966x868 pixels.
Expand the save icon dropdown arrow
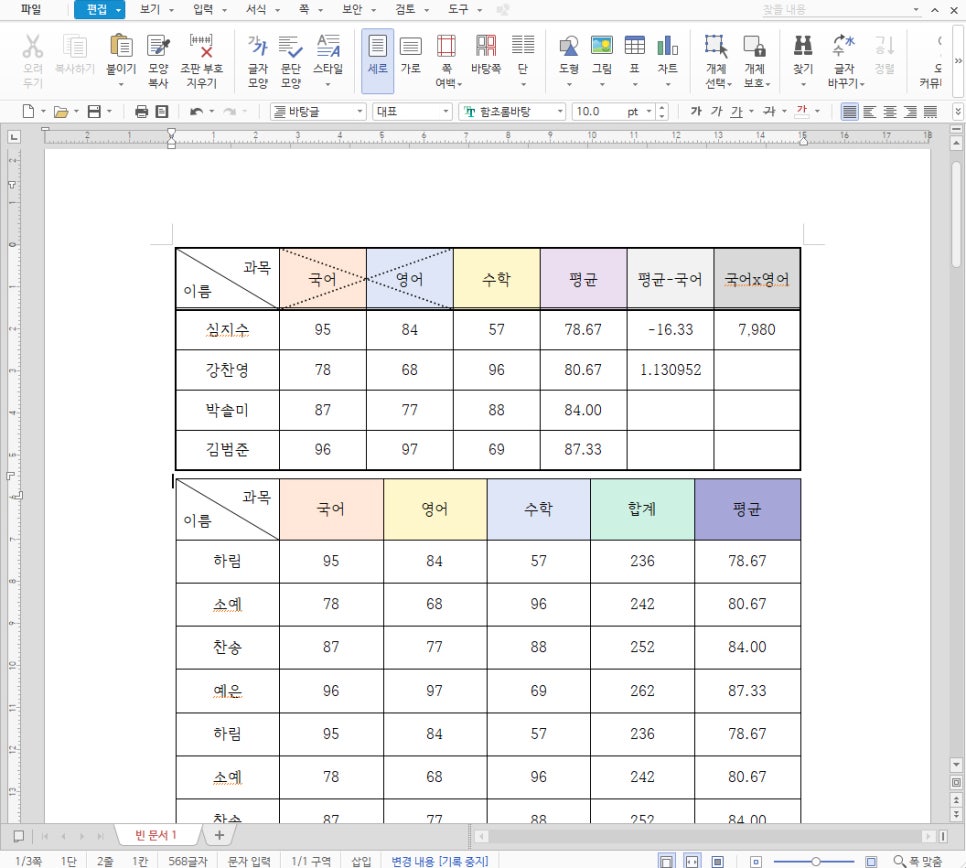pos(109,112)
